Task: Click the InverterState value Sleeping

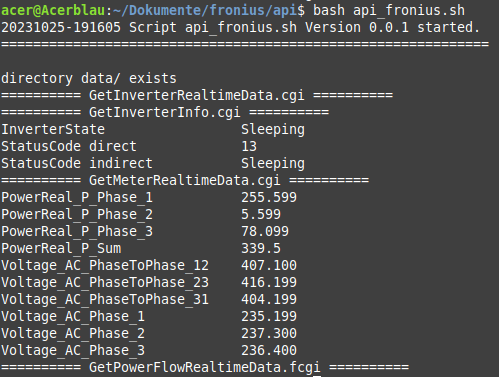Action: (273, 130)
